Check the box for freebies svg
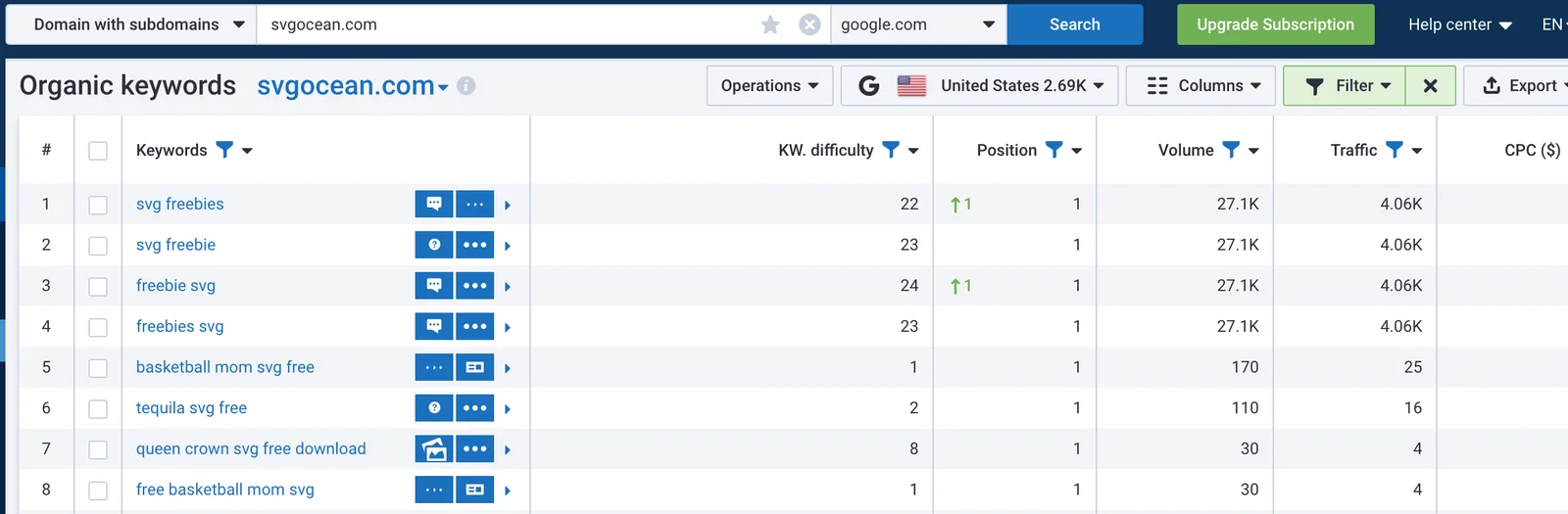The image size is (1568, 514). click(x=98, y=327)
